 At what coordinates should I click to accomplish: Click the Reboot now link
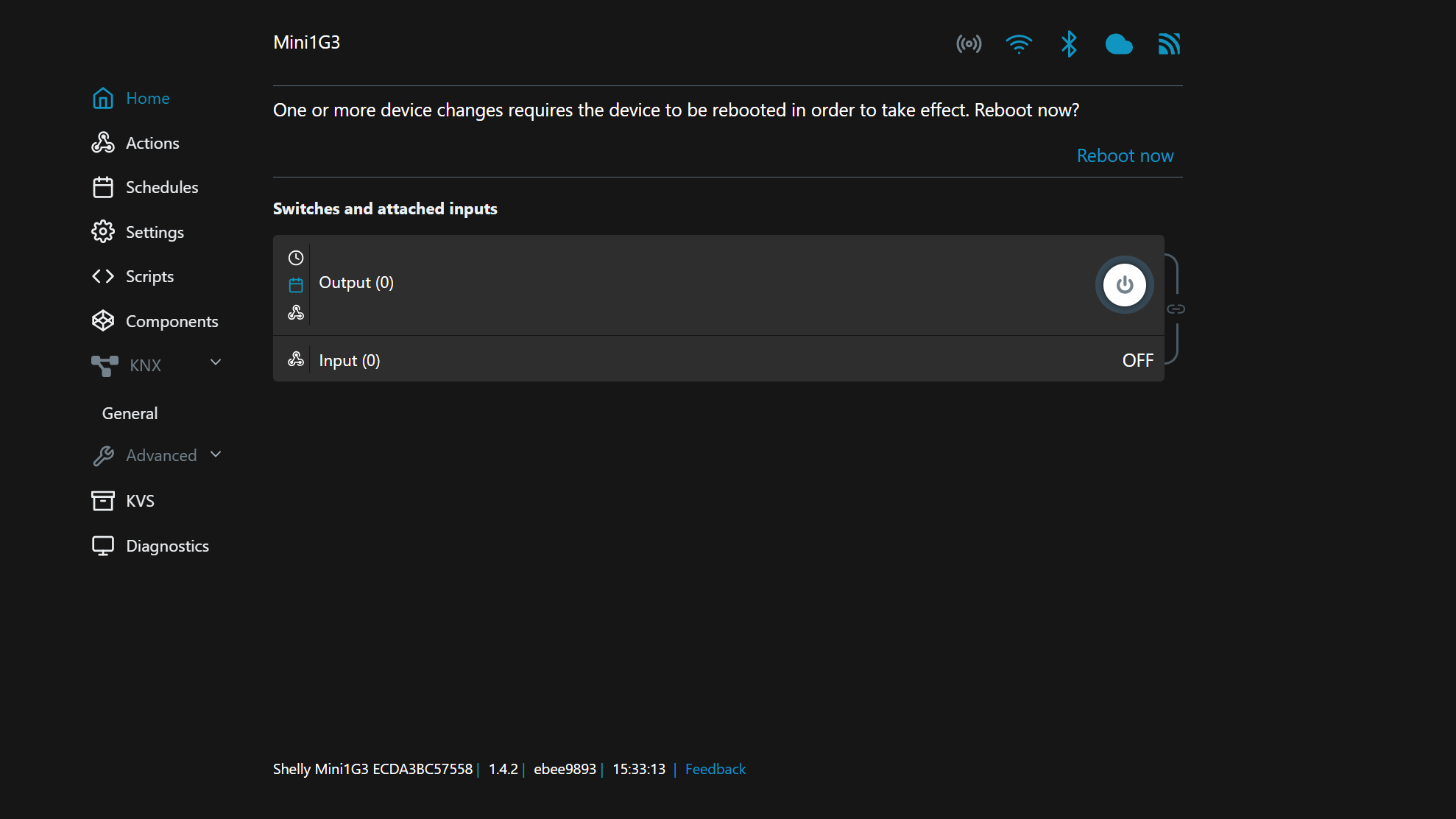tap(1125, 155)
